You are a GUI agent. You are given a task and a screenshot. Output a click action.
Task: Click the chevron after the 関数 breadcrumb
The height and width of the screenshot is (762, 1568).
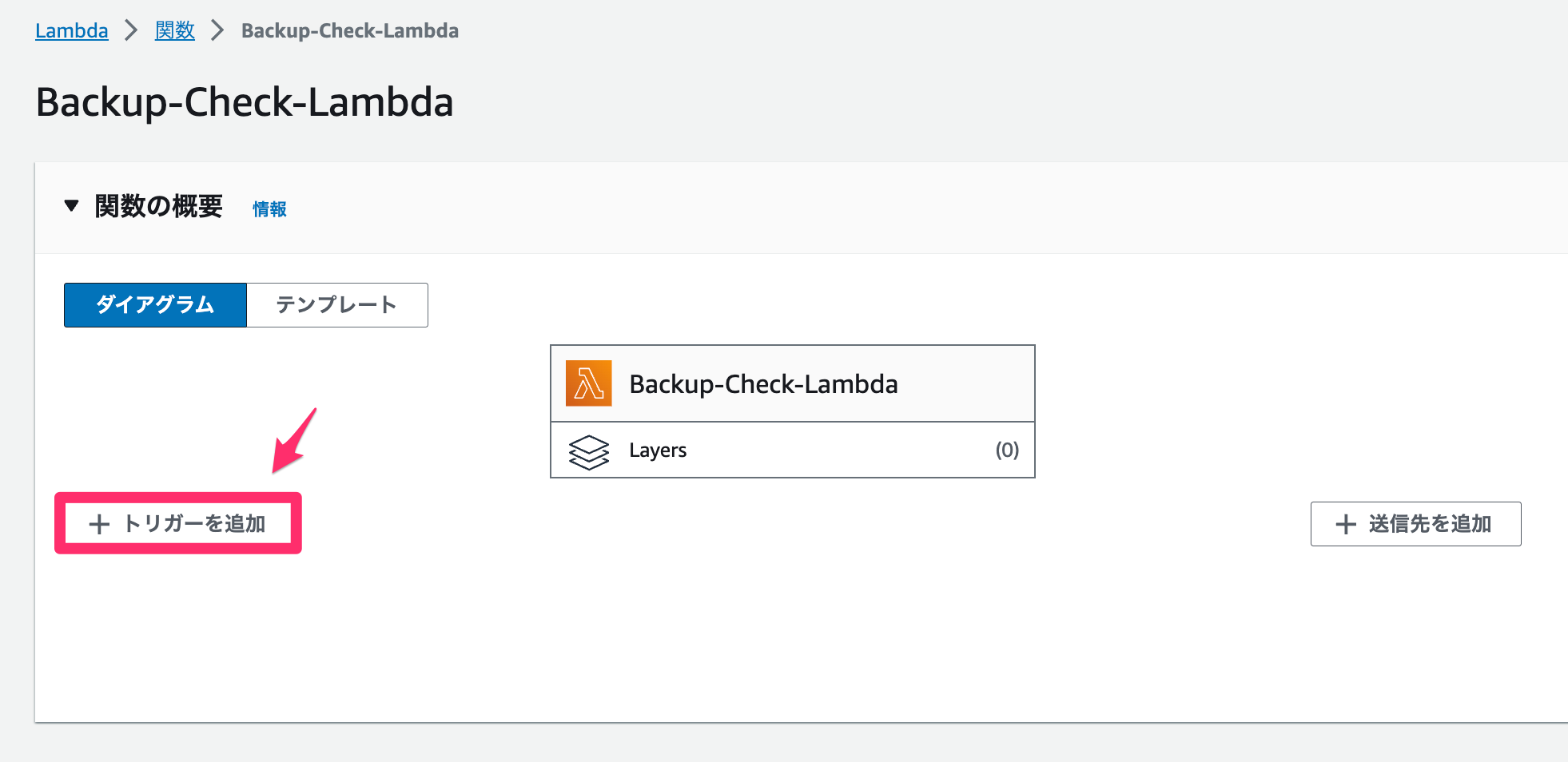point(217,31)
